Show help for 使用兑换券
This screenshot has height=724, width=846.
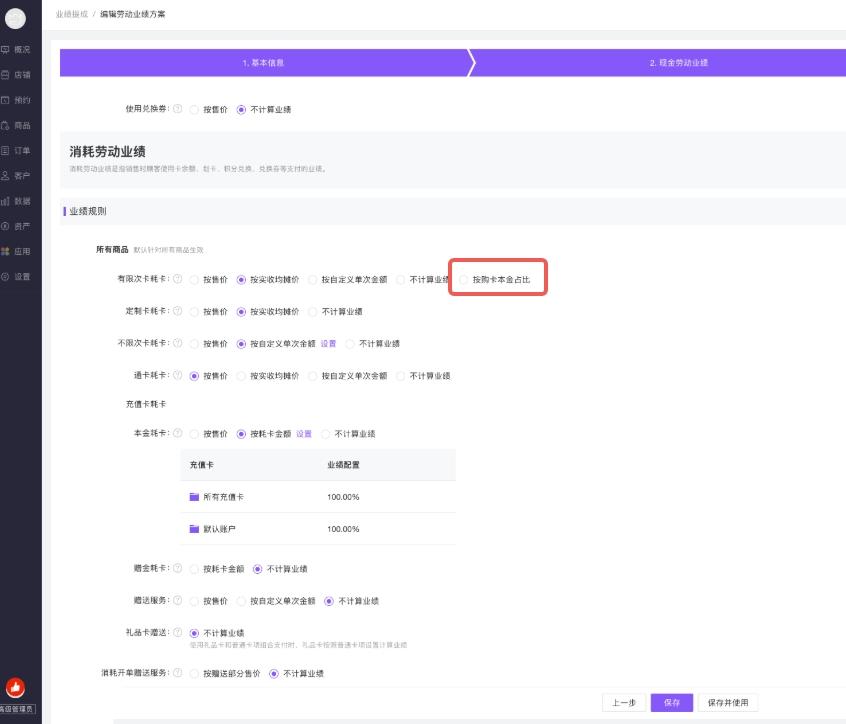click(x=178, y=108)
